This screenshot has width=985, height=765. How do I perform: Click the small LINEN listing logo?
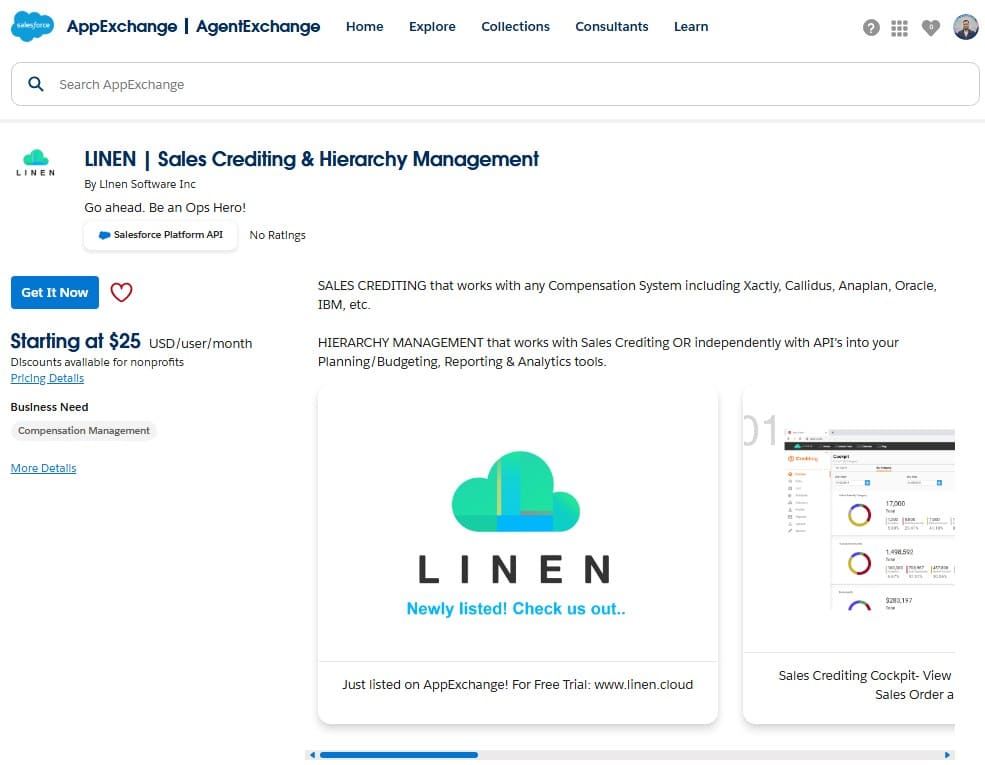[36, 163]
